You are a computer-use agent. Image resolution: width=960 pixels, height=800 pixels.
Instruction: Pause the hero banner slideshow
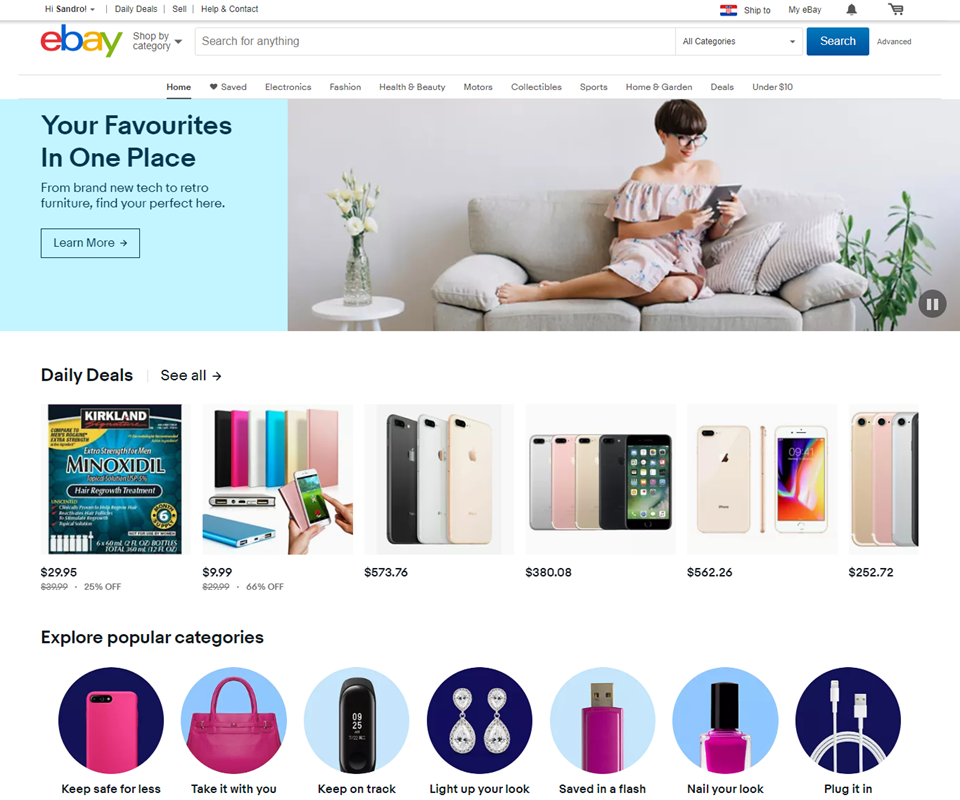coord(932,304)
